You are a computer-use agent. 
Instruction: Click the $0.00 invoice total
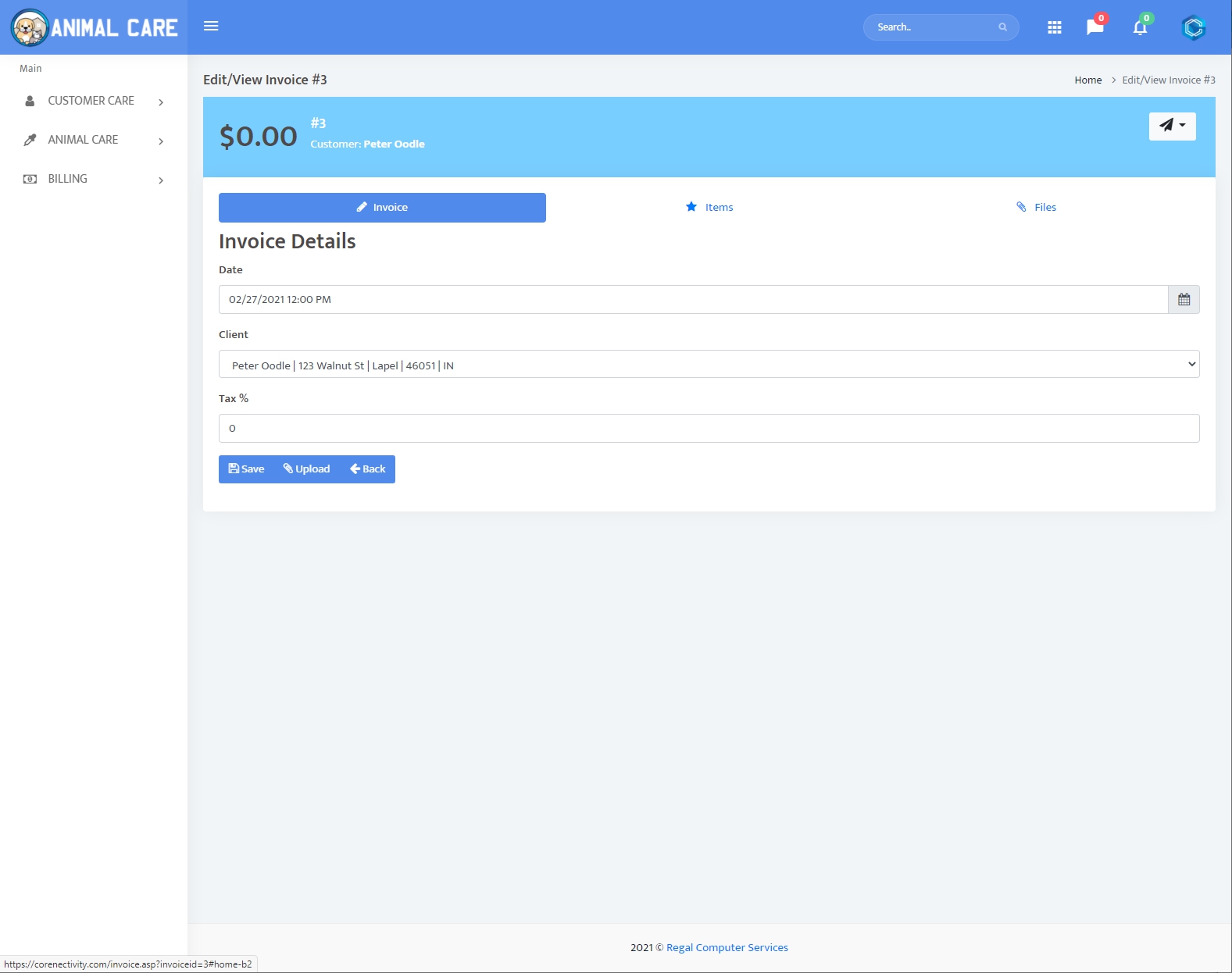259,137
